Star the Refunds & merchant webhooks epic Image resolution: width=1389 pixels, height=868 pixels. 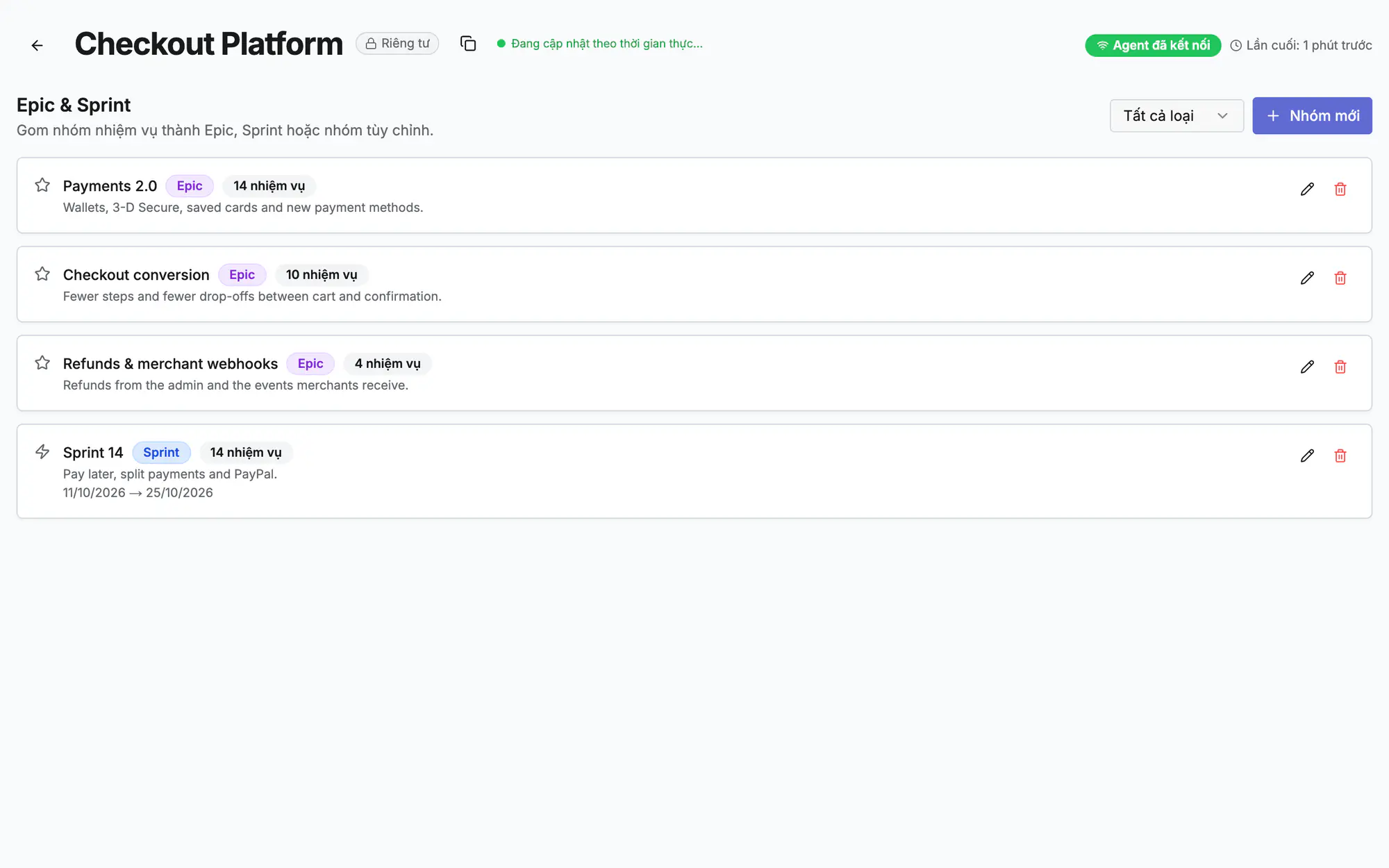point(42,362)
